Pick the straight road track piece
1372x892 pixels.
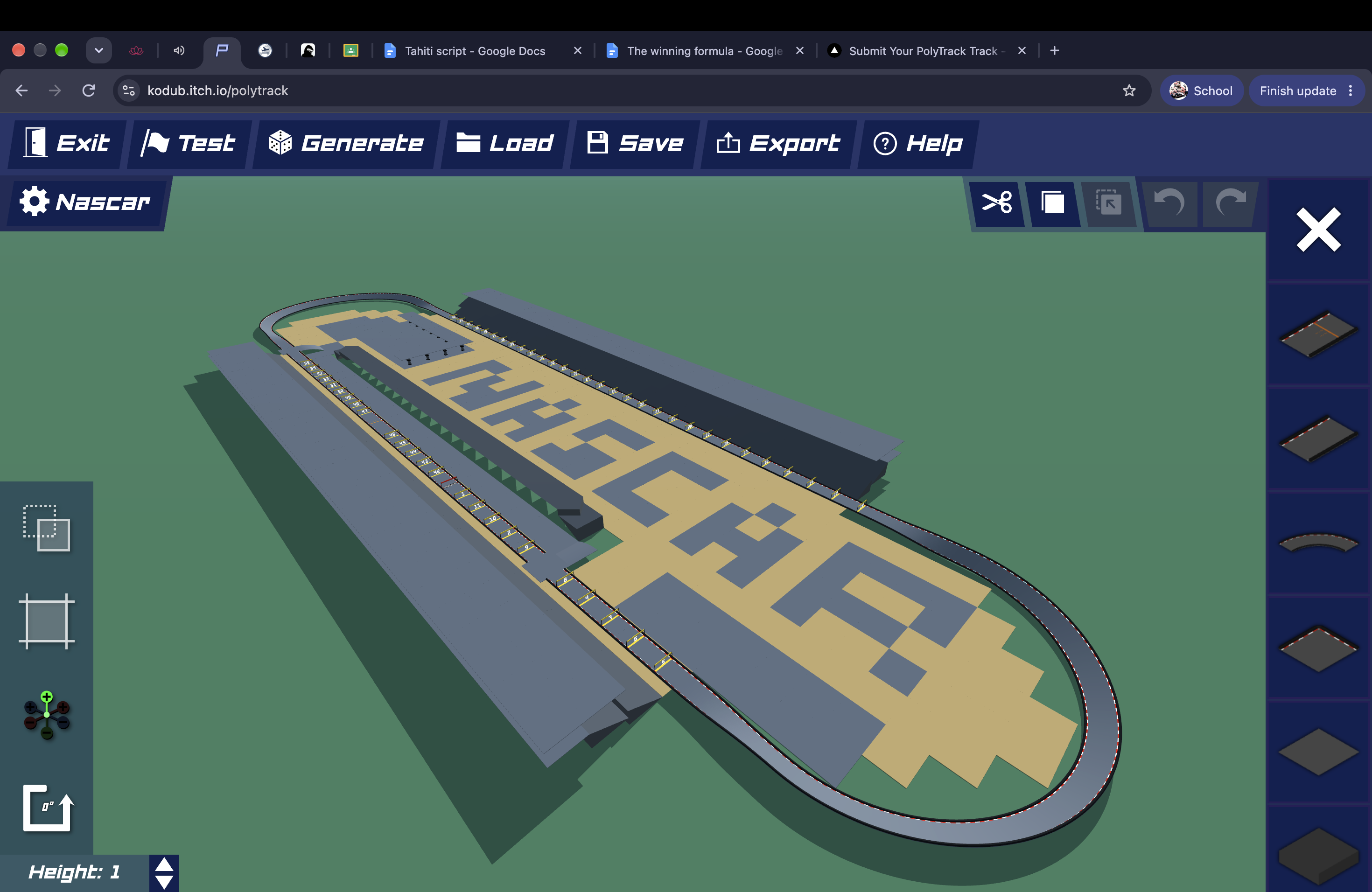(1318, 438)
